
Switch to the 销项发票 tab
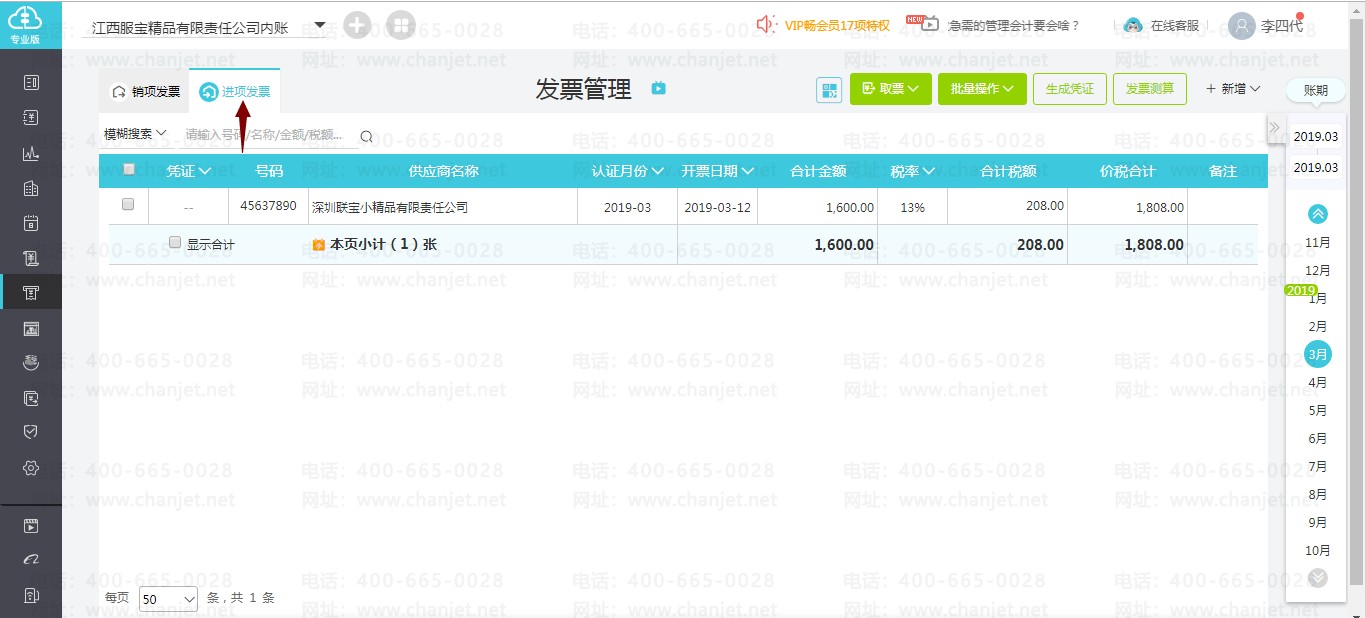[146, 92]
